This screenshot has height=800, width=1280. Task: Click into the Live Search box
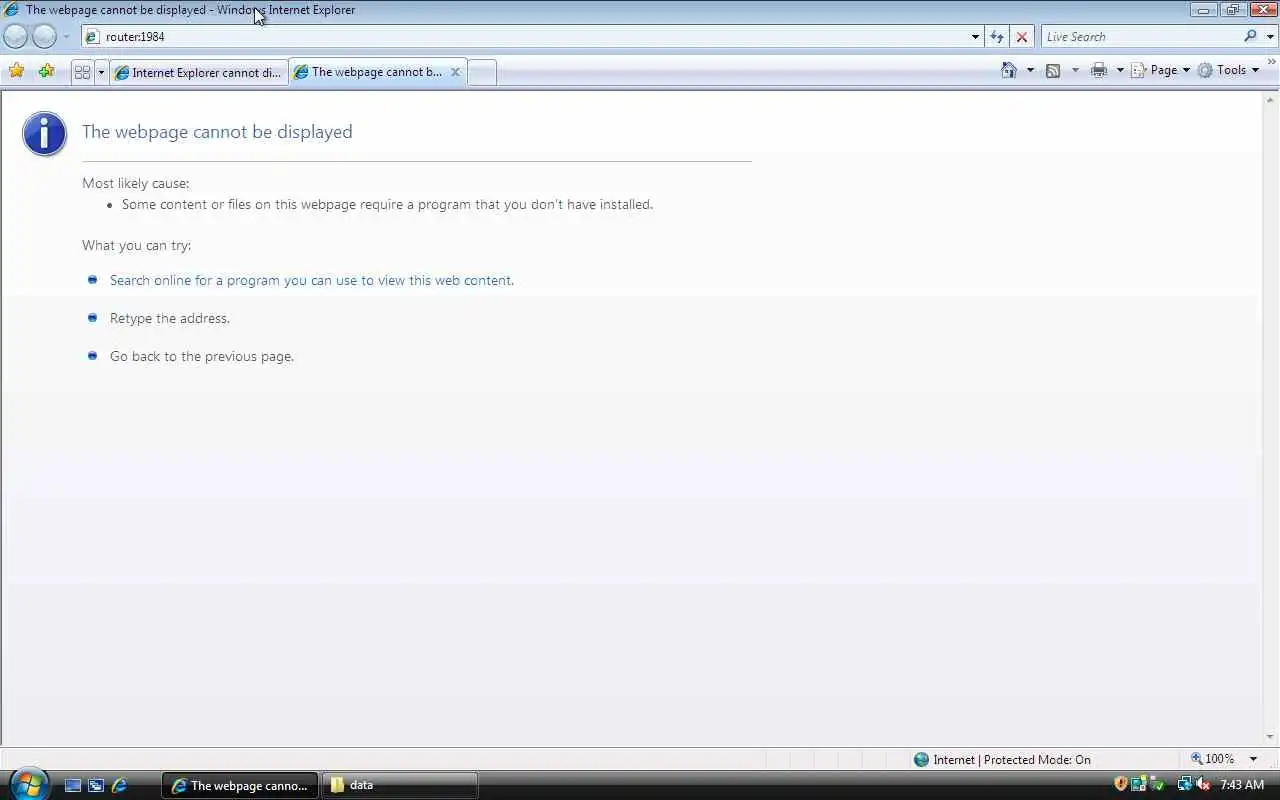[x=1140, y=37]
